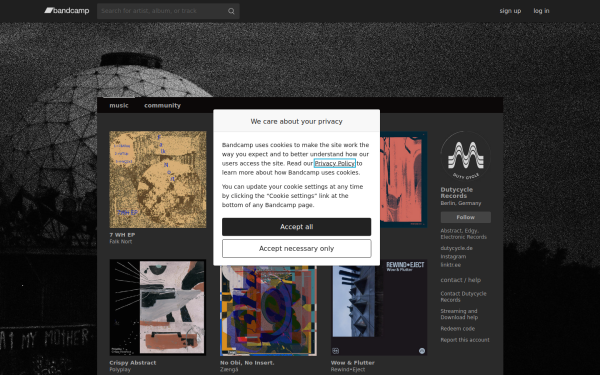Click the Abstract, Edgy, Electronic Records description
The height and width of the screenshot is (375, 600).
(463, 234)
